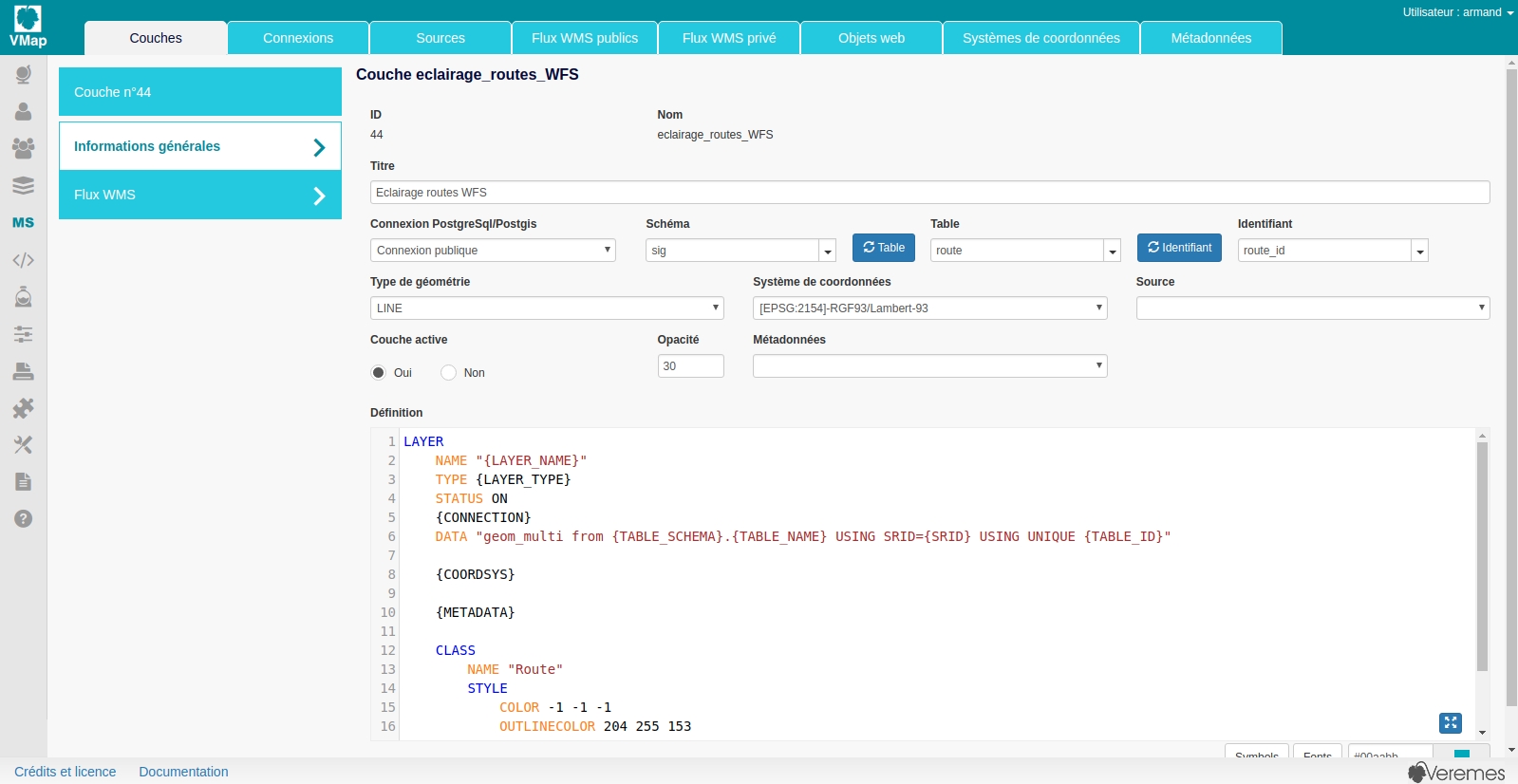
Task: Expand the Flux WMS section chevron
Action: pos(320,196)
